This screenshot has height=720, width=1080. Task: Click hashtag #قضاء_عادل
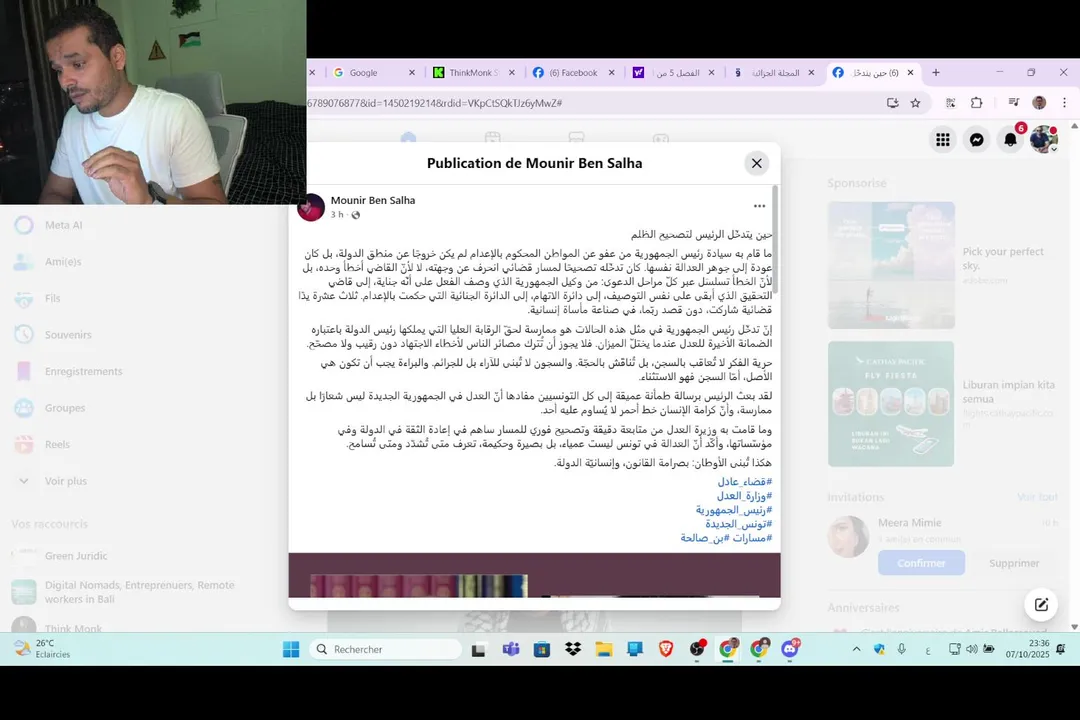coord(745,482)
